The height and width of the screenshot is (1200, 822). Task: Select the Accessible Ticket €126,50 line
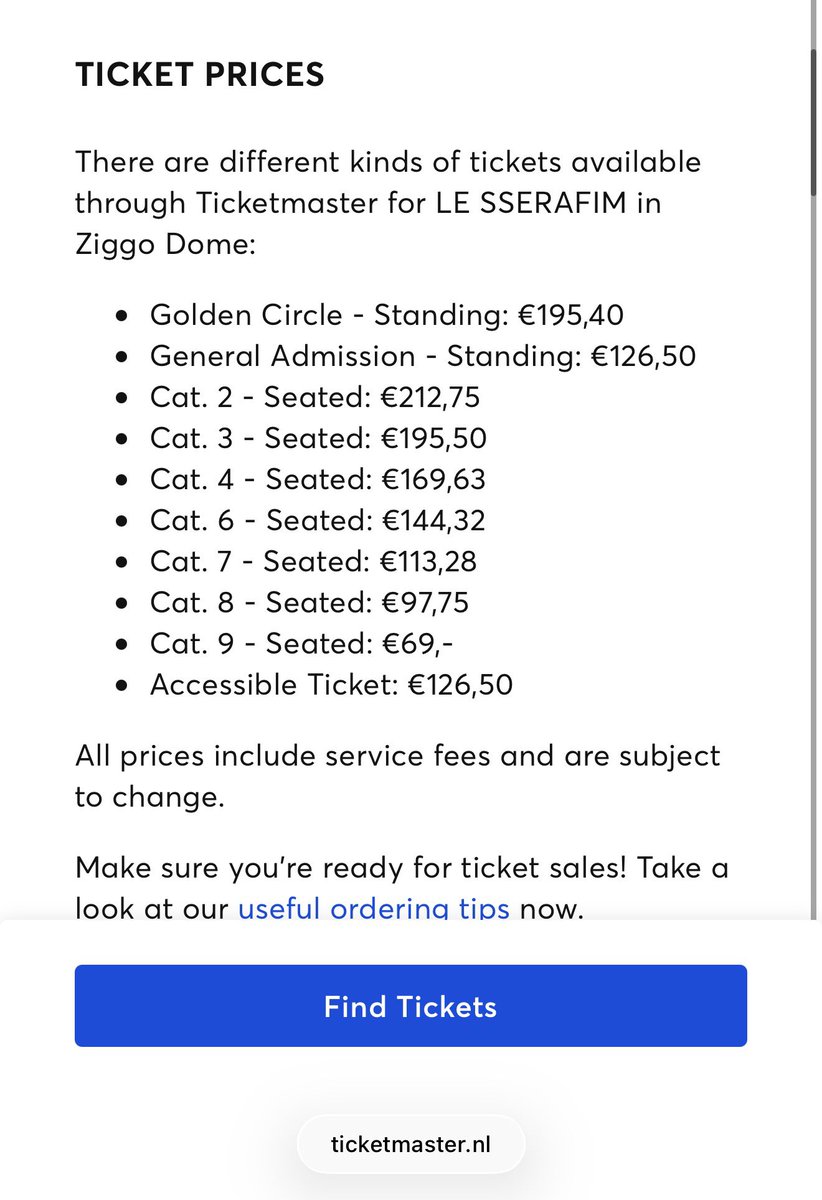[331, 684]
